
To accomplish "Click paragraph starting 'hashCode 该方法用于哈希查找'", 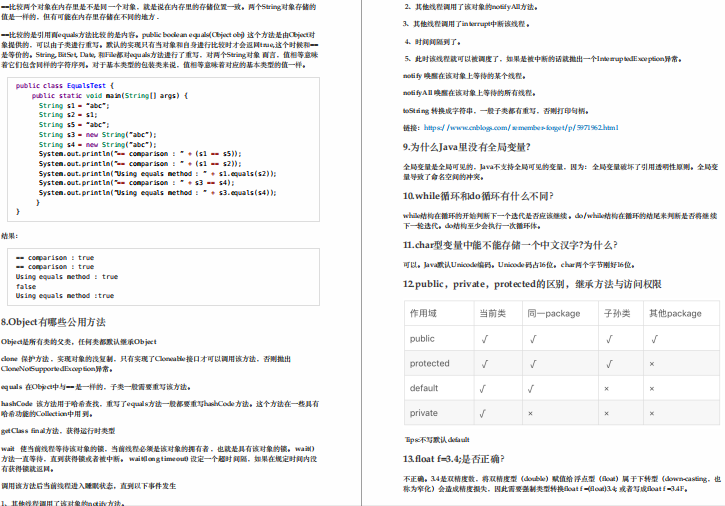I will point(160,408).
